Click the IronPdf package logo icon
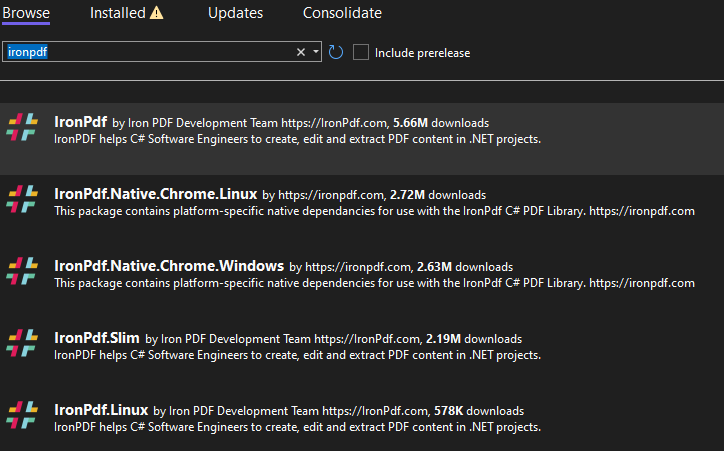 coord(22,127)
